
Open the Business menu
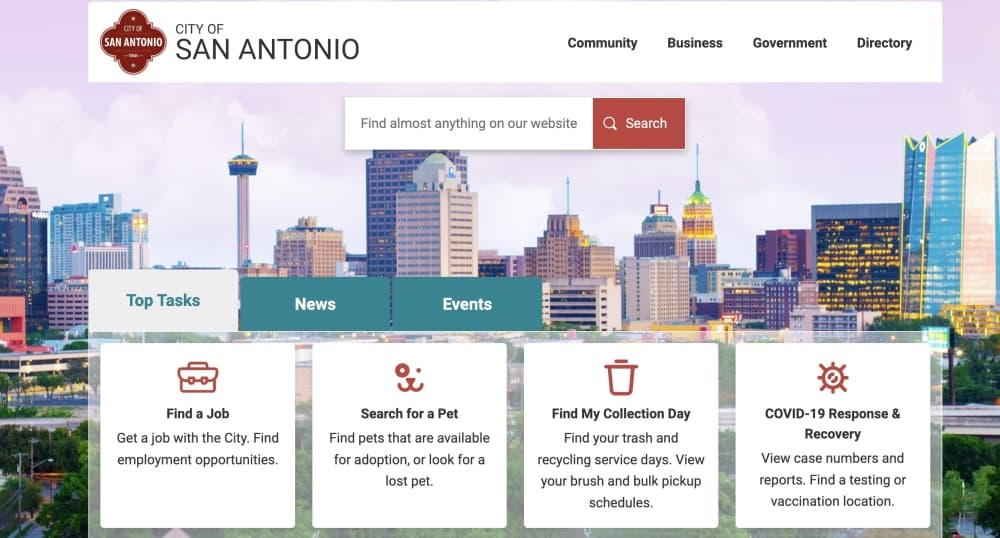(695, 43)
